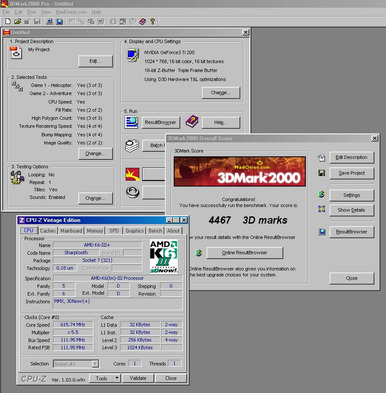The height and width of the screenshot is (393, 386).
Task: Expand the Tools dropdown arrow in CPU-Z
Action: (x=117, y=378)
